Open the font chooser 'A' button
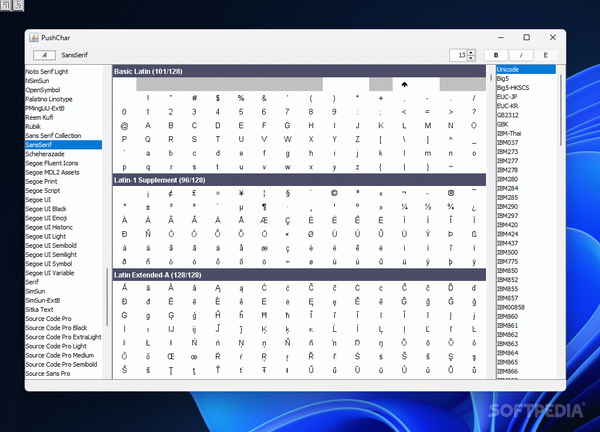Screen dimensions: 600x432 point(44,55)
